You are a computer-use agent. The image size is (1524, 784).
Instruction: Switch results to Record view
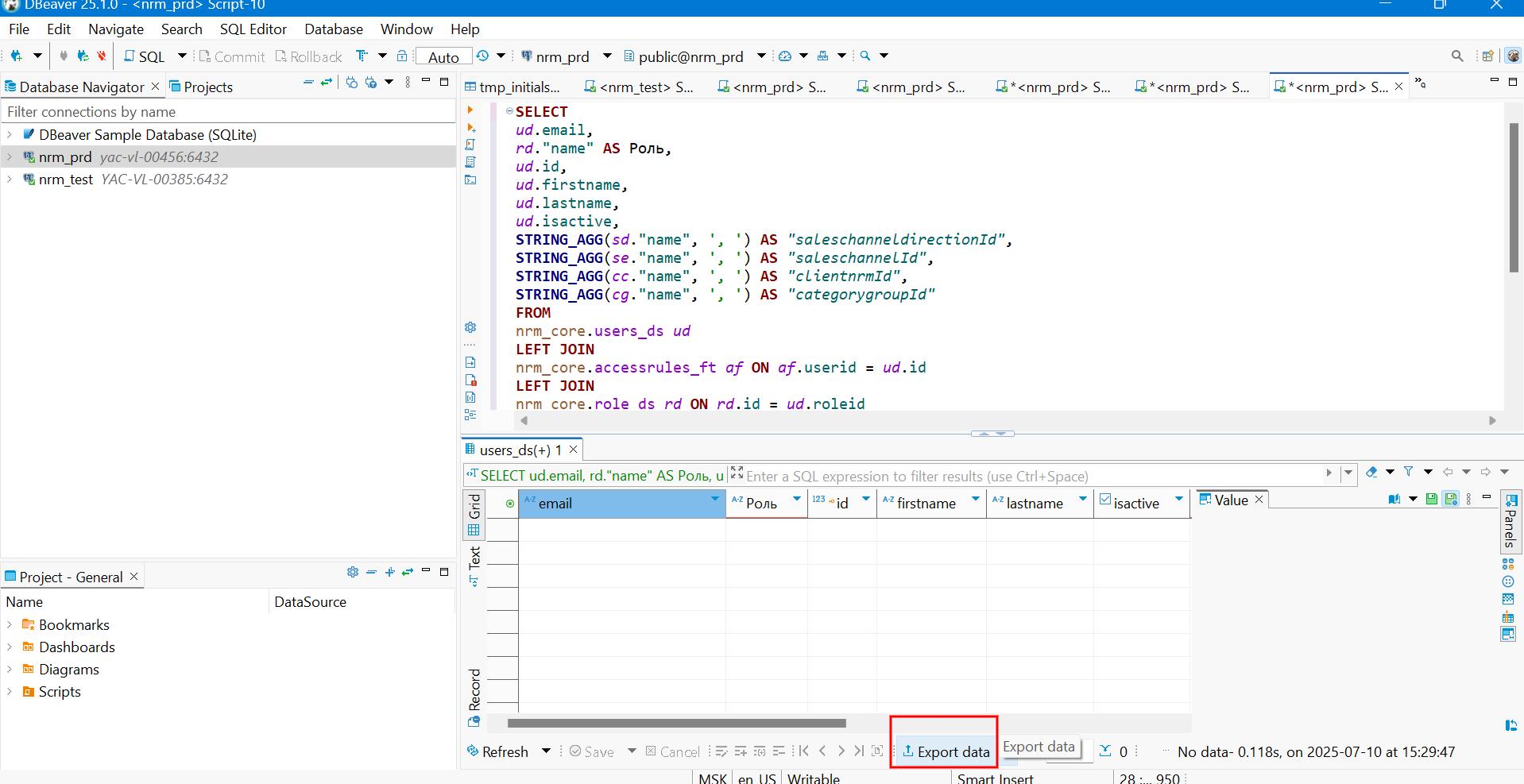coord(474,689)
